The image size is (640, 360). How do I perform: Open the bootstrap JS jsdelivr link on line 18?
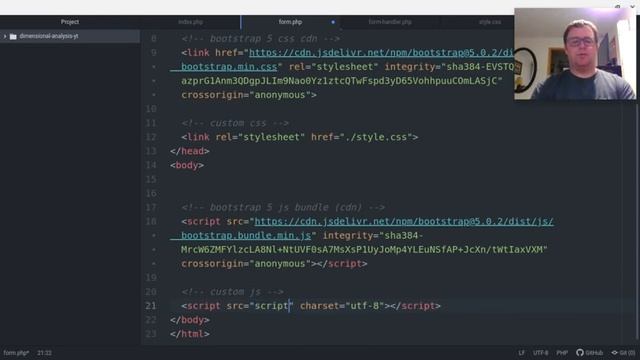point(404,221)
